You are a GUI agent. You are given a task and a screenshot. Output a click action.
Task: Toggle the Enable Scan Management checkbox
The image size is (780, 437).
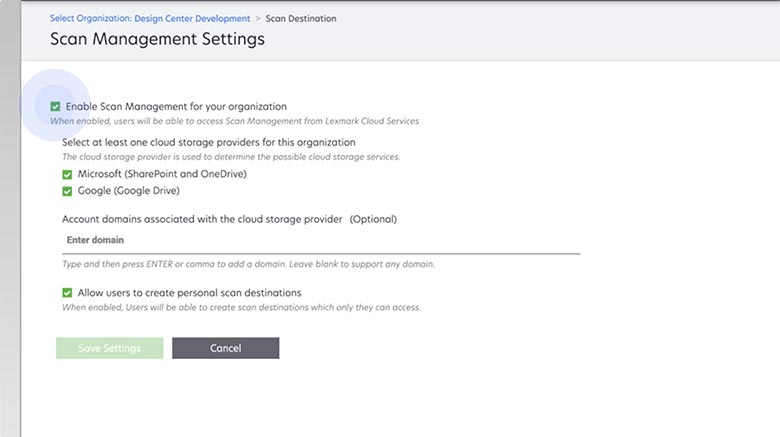56,106
